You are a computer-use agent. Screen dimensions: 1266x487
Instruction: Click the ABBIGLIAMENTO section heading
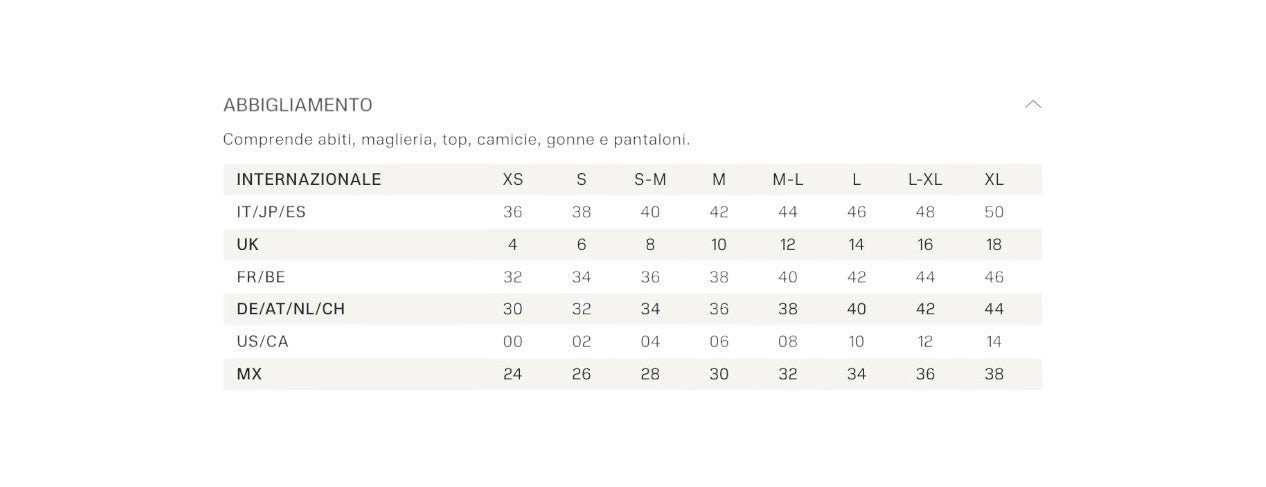[x=298, y=105]
